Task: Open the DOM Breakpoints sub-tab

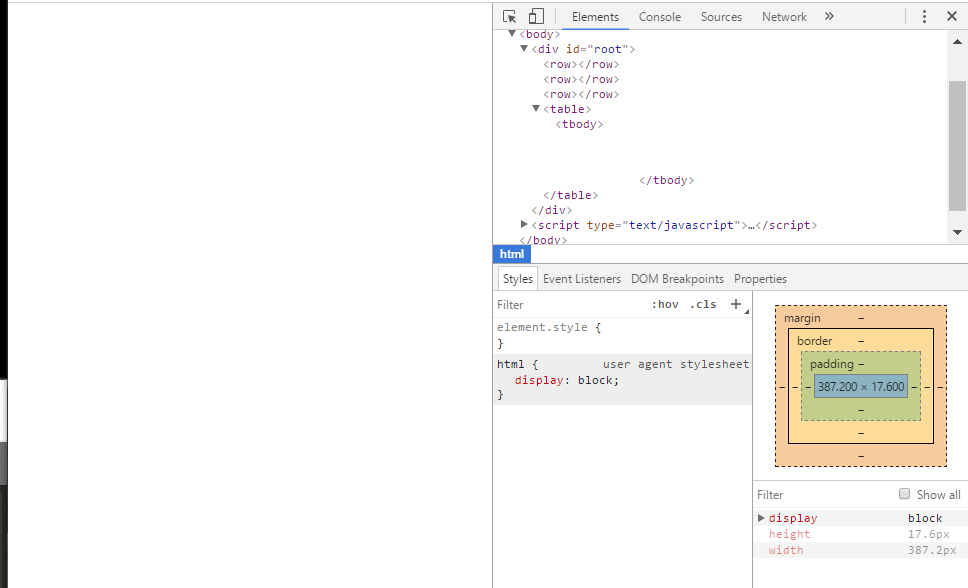Action: coord(677,279)
